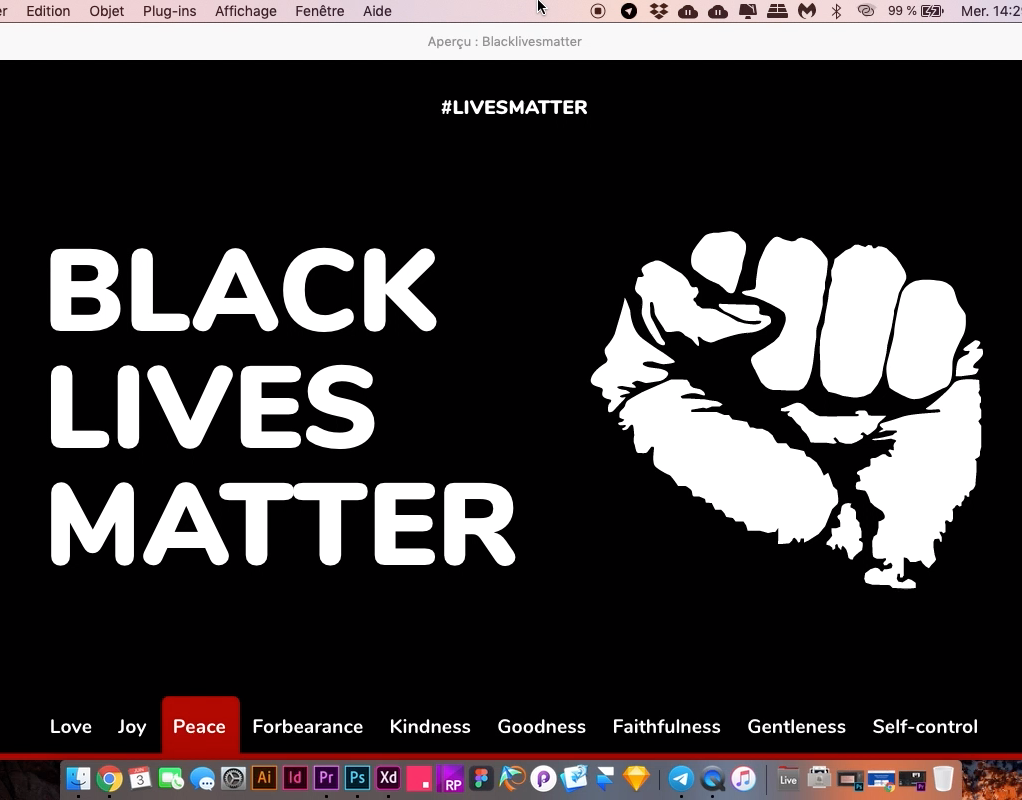The image size is (1022, 800).
Task: Click the #LIVESMATTER header text
Action: (x=514, y=108)
